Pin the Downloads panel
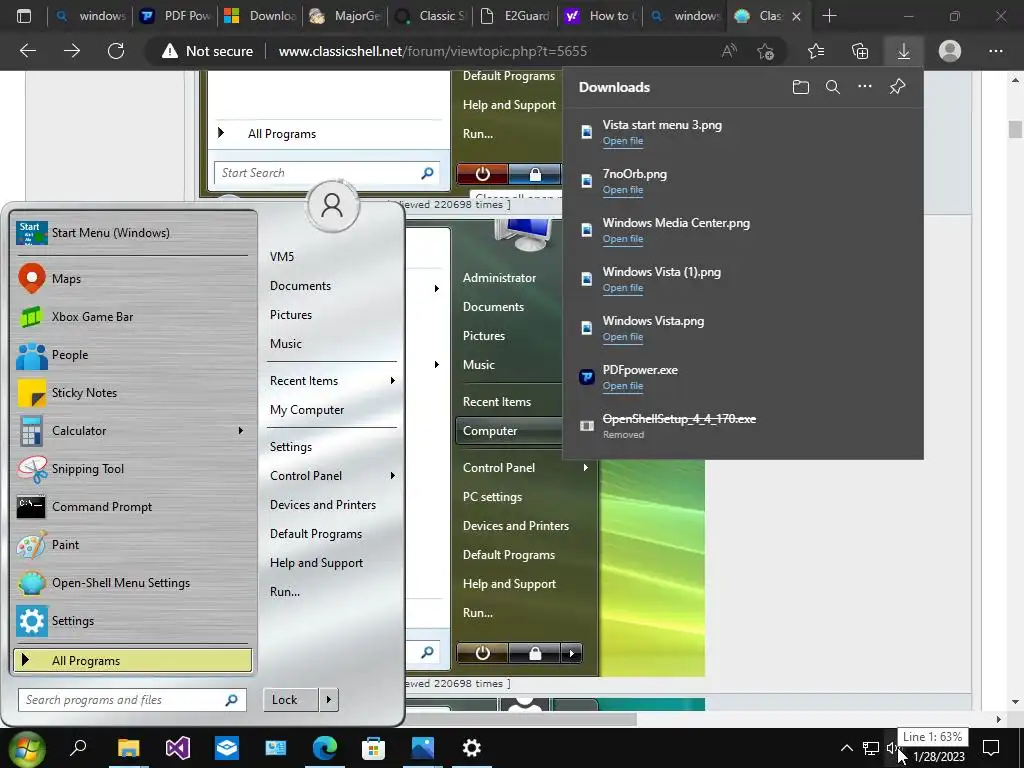The height and width of the screenshot is (768, 1024). coord(897,87)
